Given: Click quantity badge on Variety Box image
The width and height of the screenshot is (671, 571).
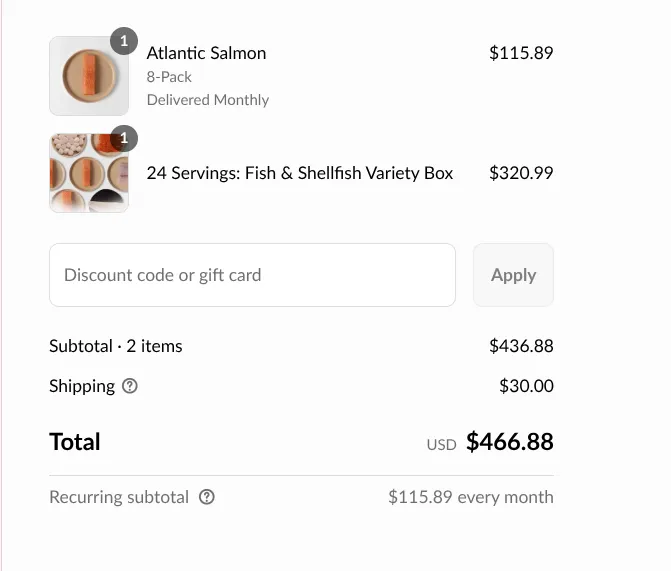Looking at the screenshot, I should pyautogui.click(x=123, y=138).
